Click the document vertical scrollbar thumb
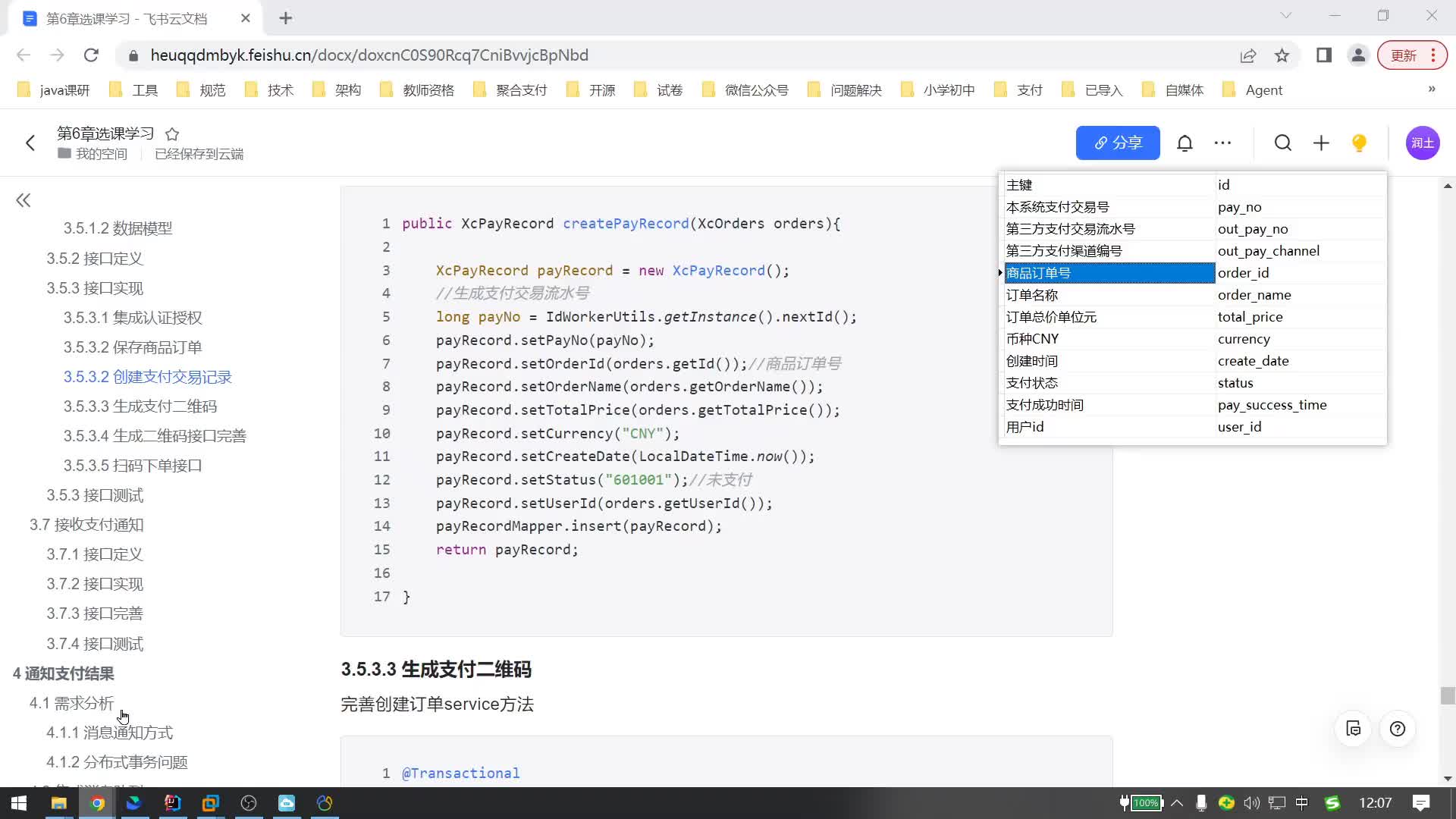The image size is (1456, 819). click(1448, 695)
